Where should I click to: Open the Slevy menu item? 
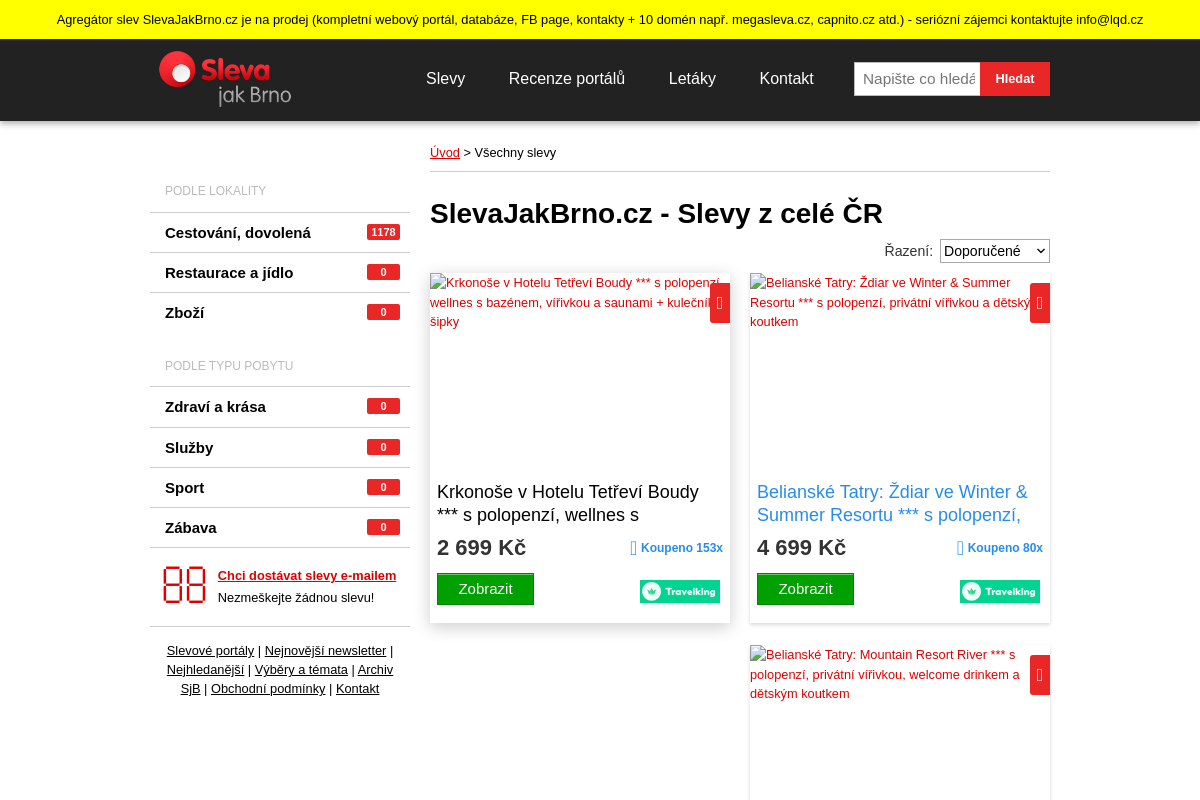click(x=446, y=79)
